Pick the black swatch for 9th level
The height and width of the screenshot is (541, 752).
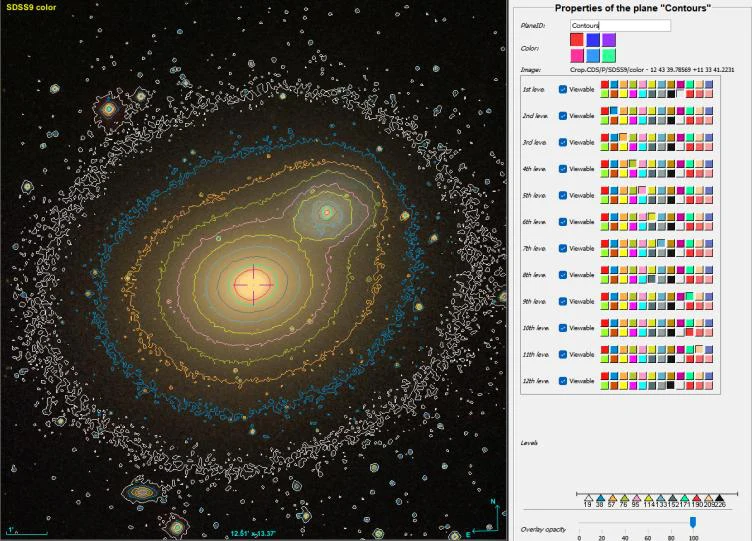pos(671,306)
